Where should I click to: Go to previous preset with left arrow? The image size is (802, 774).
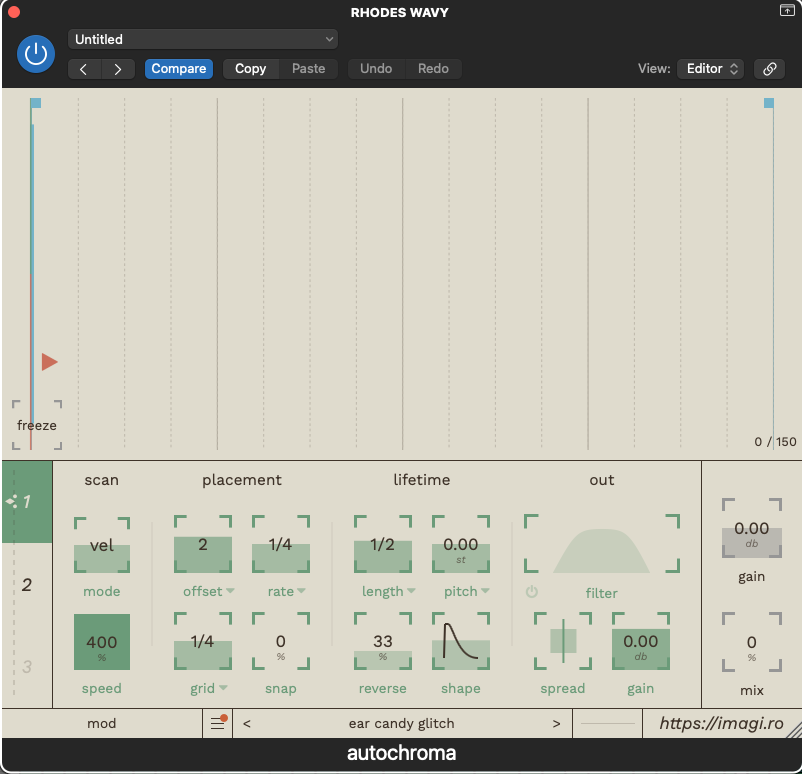click(84, 69)
